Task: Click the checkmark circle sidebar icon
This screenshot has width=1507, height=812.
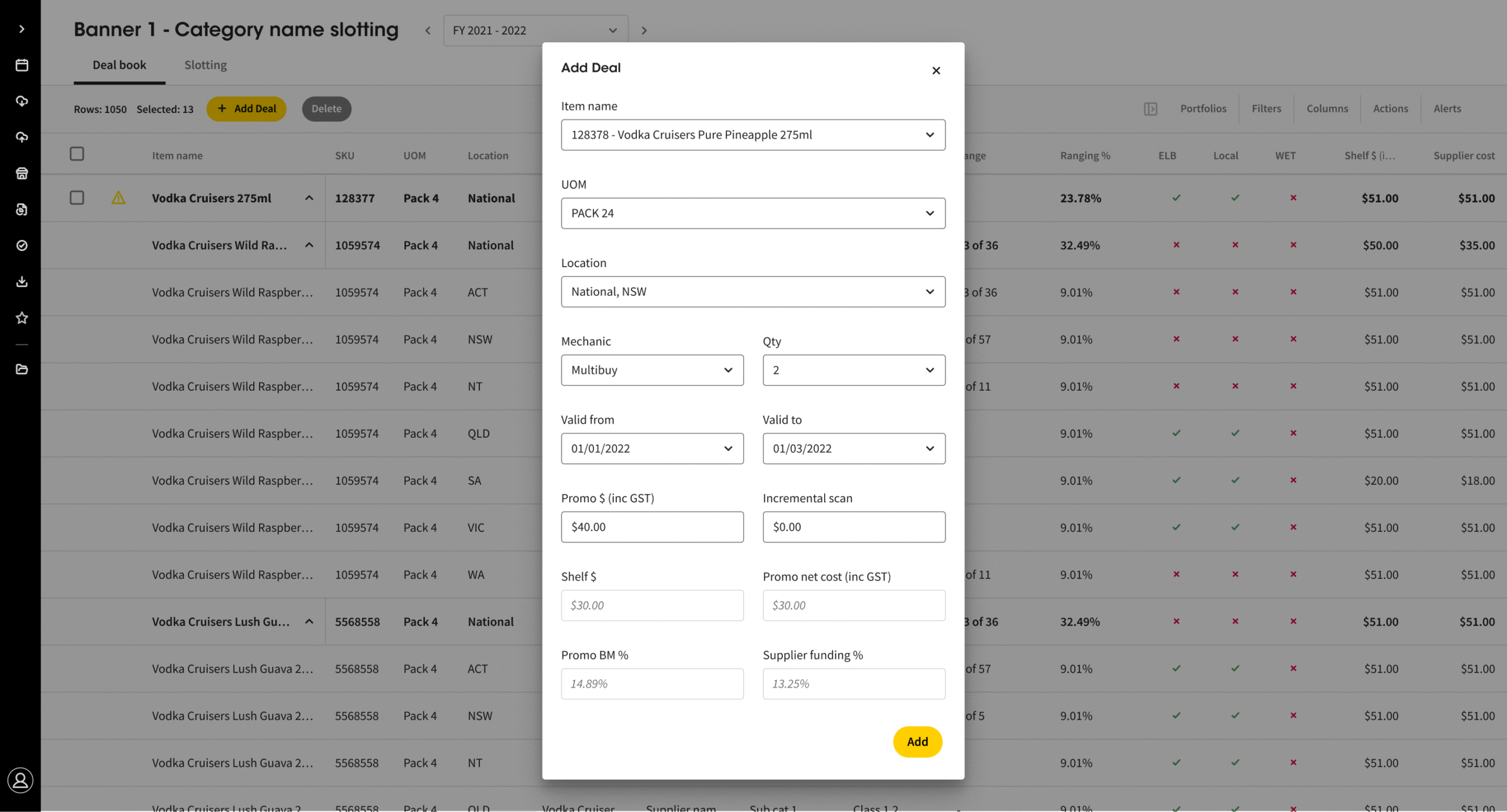Action: (x=22, y=245)
